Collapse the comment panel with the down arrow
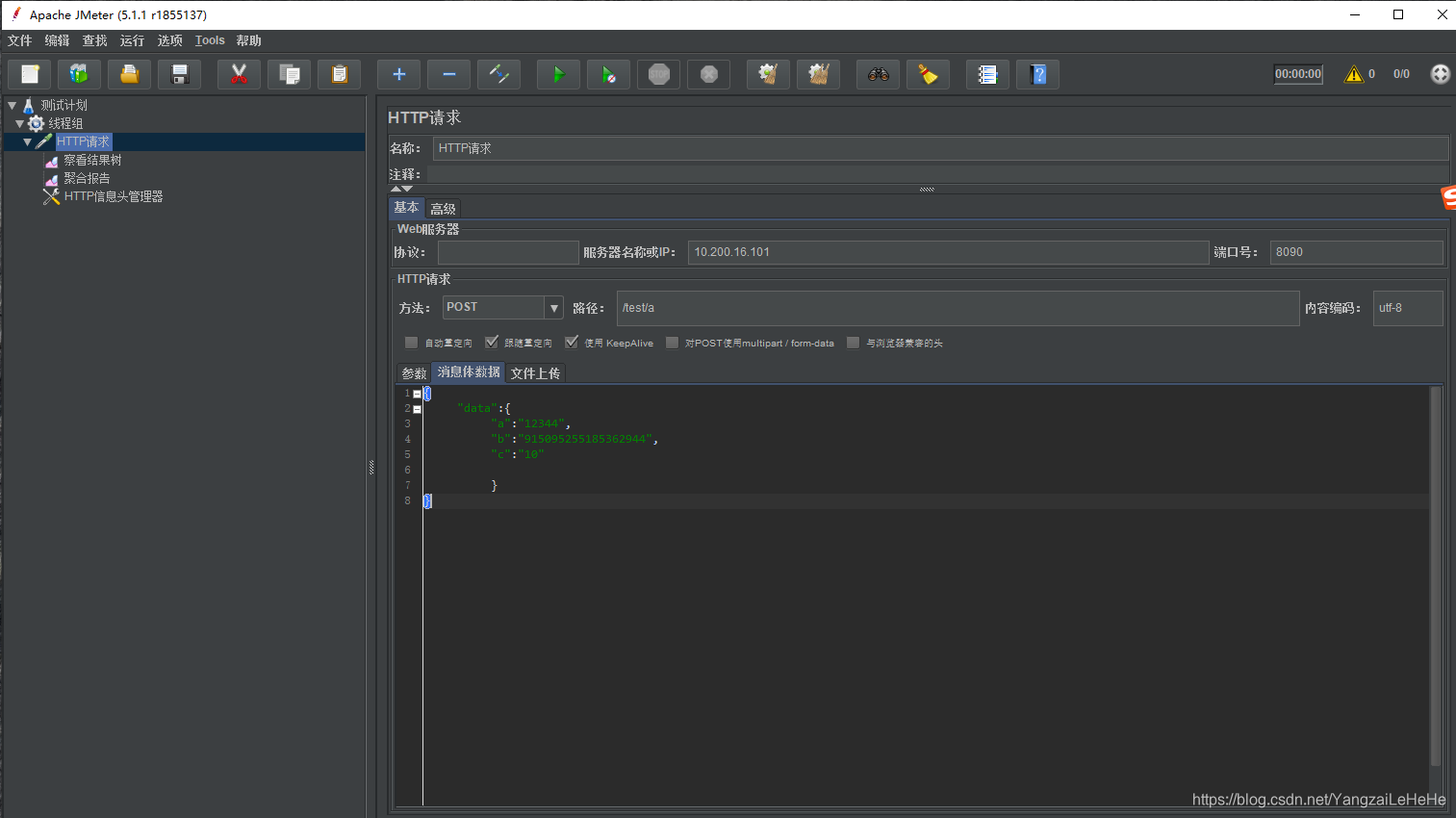1456x818 pixels. tap(408, 189)
